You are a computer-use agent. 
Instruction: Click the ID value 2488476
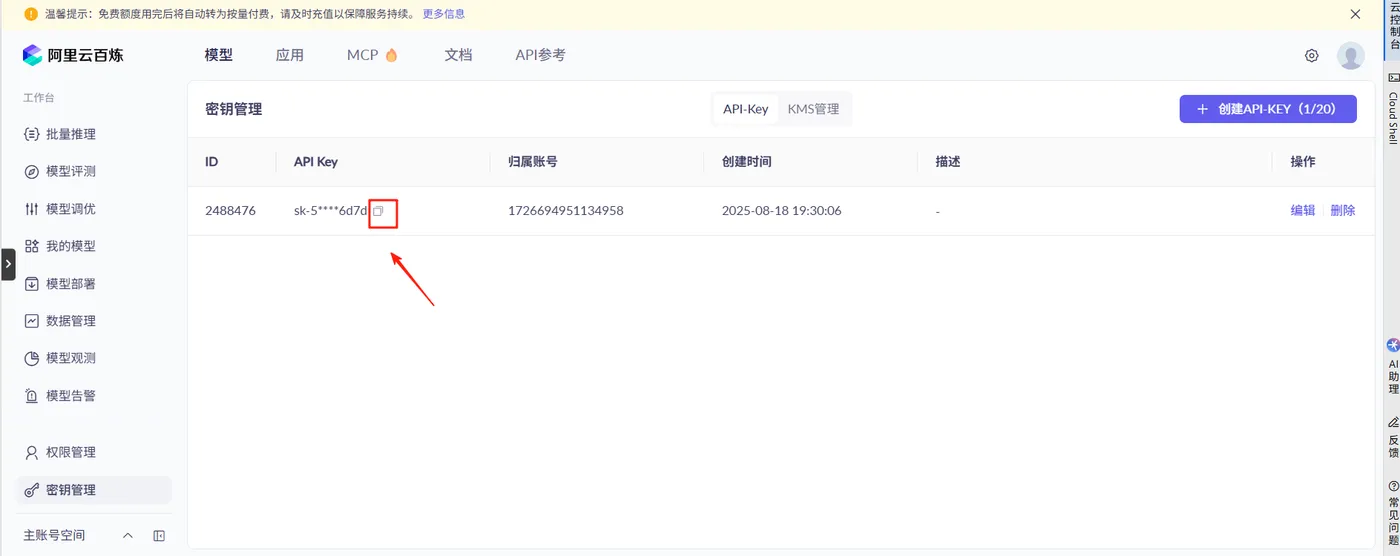click(230, 211)
